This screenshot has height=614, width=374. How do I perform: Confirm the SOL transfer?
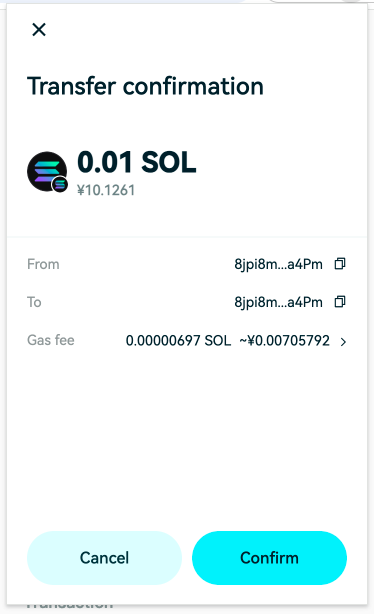[269, 558]
